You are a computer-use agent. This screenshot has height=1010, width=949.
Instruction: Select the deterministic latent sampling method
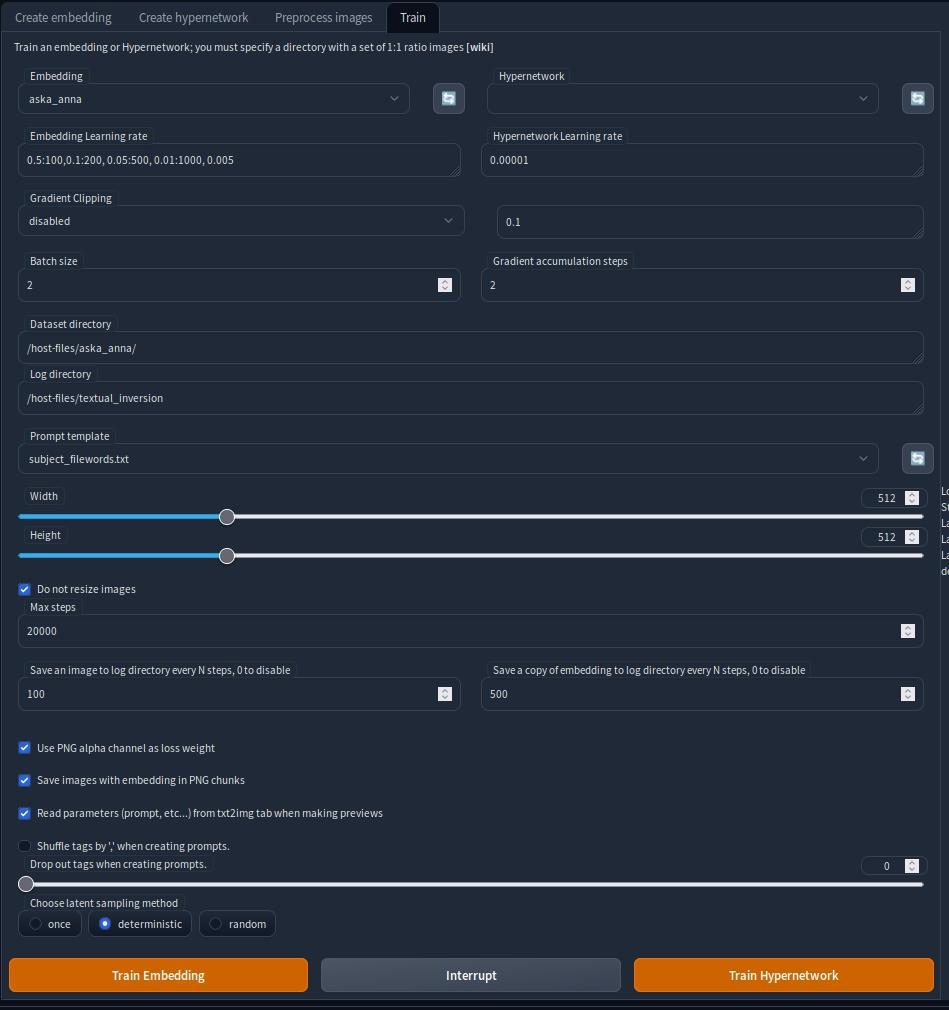140,924
